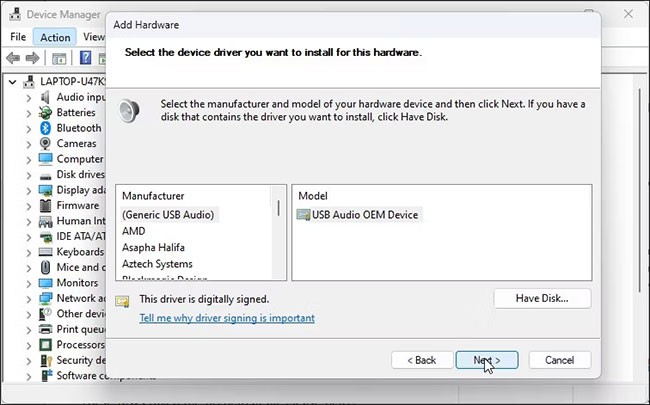Viewport: 650px width, 405px height.
Task: Click the Processors device icon
Action: (x=46, y=345)
